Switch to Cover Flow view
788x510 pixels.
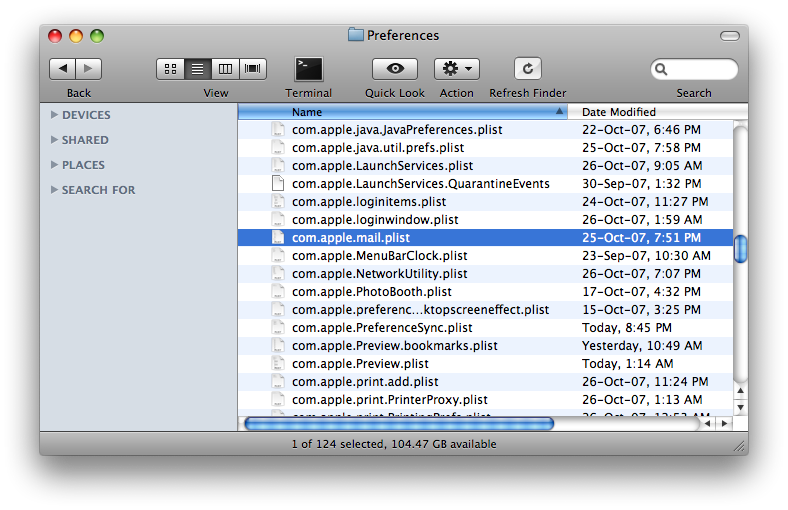(x=253, y=69)
